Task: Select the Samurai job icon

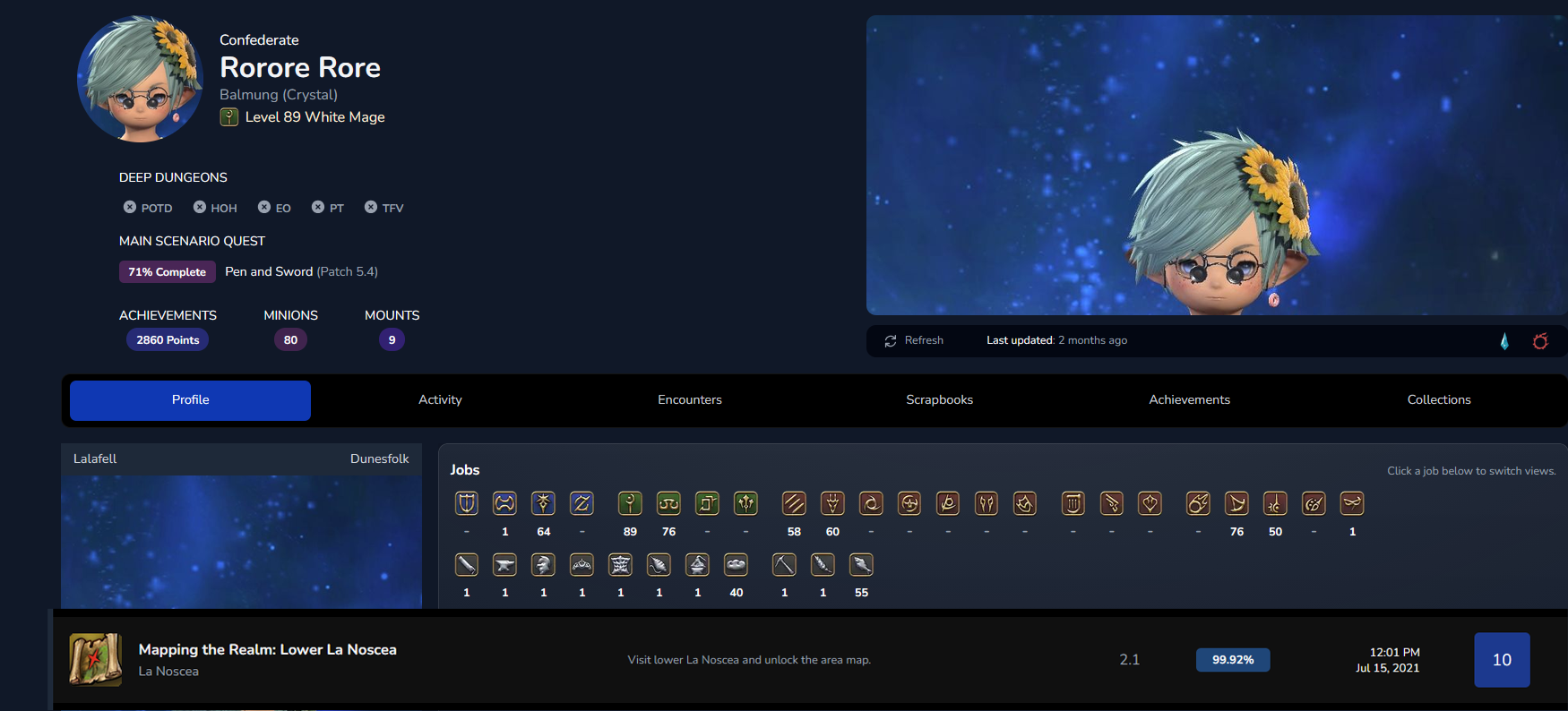Action: pos(910,503)
